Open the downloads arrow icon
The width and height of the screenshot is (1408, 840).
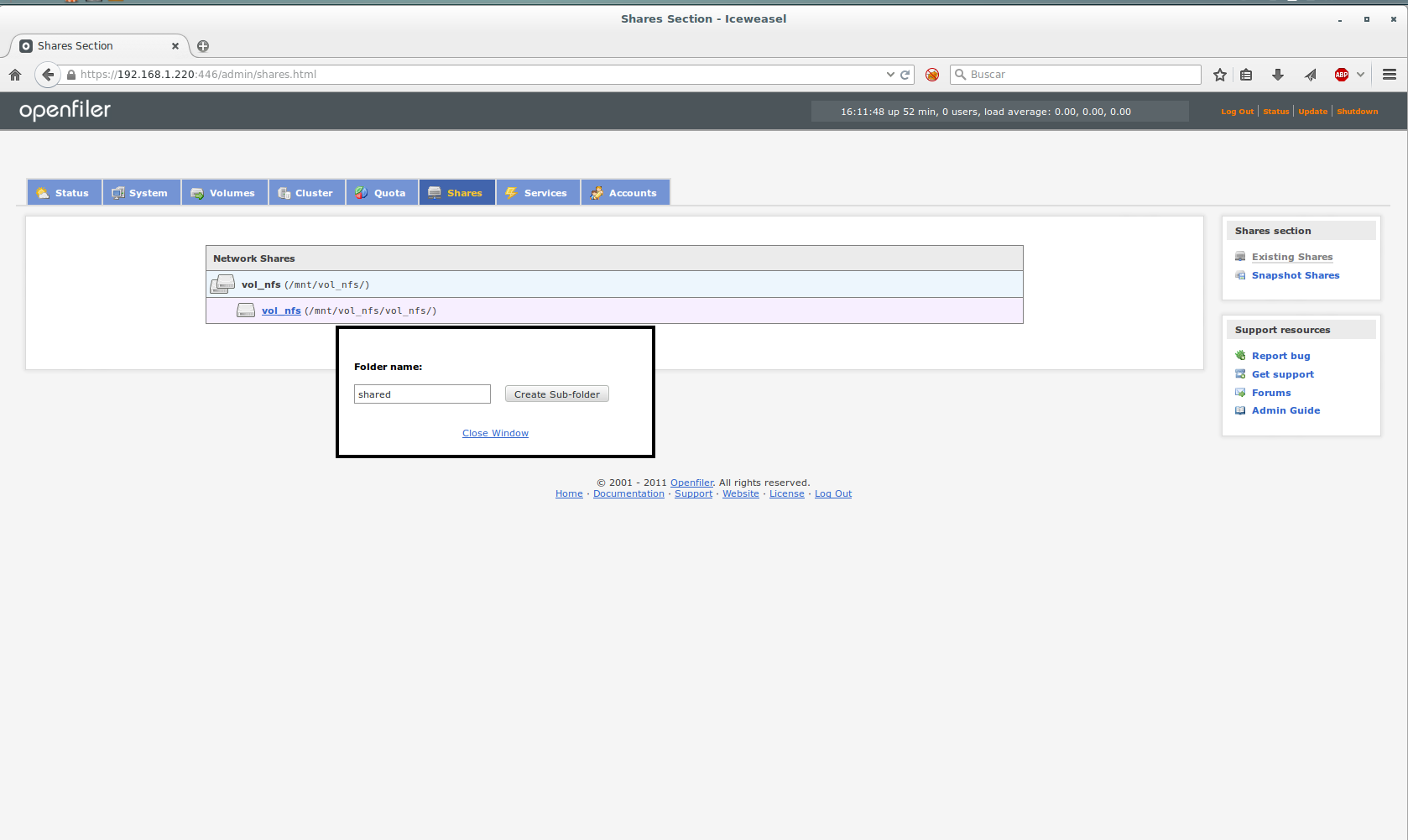[x=1277, y=75]
